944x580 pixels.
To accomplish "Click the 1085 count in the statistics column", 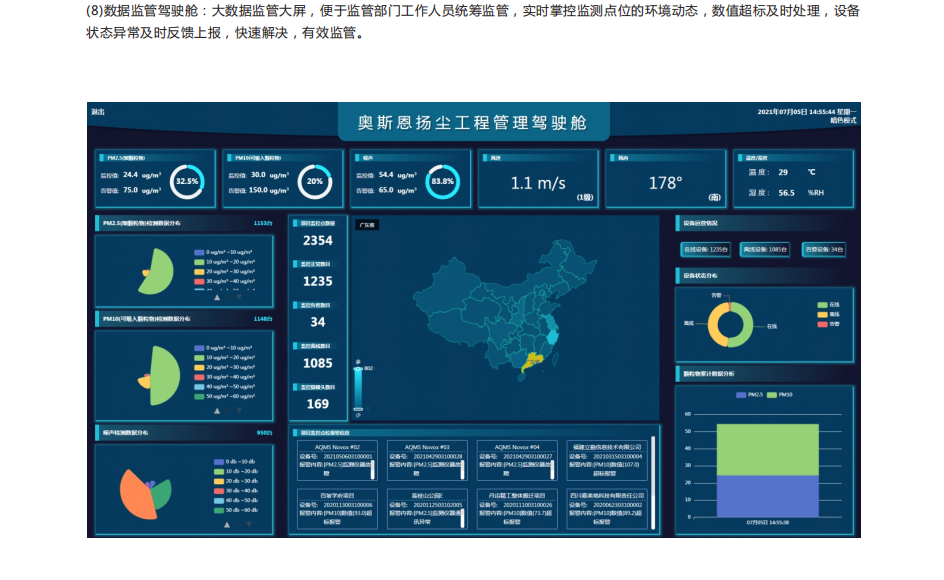I will click(x=318, y=364).
